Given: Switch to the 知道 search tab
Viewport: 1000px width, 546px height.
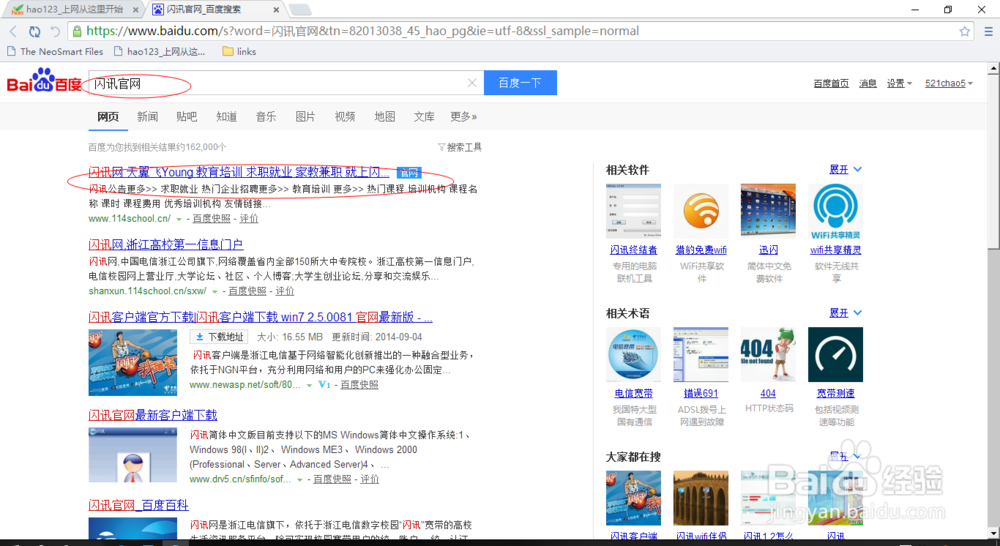Looking at the screenshot, I should coord(226,117).
